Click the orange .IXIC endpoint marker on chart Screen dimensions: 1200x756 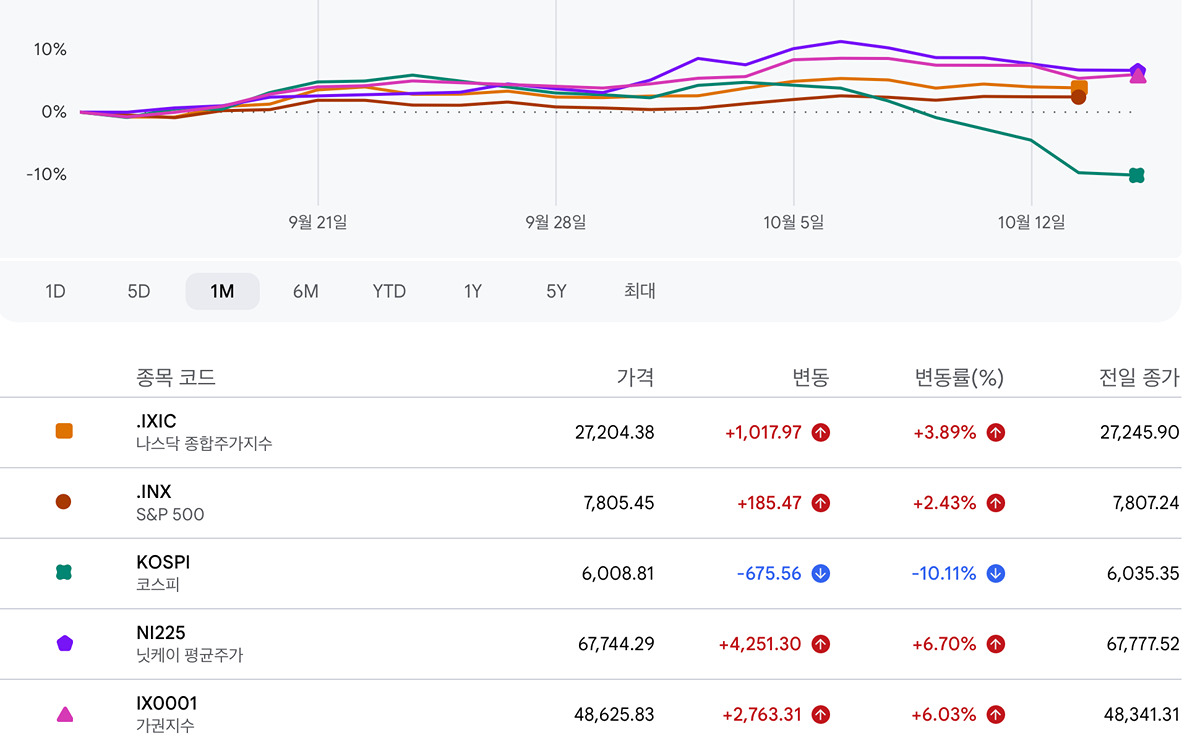coord(1080,88)
